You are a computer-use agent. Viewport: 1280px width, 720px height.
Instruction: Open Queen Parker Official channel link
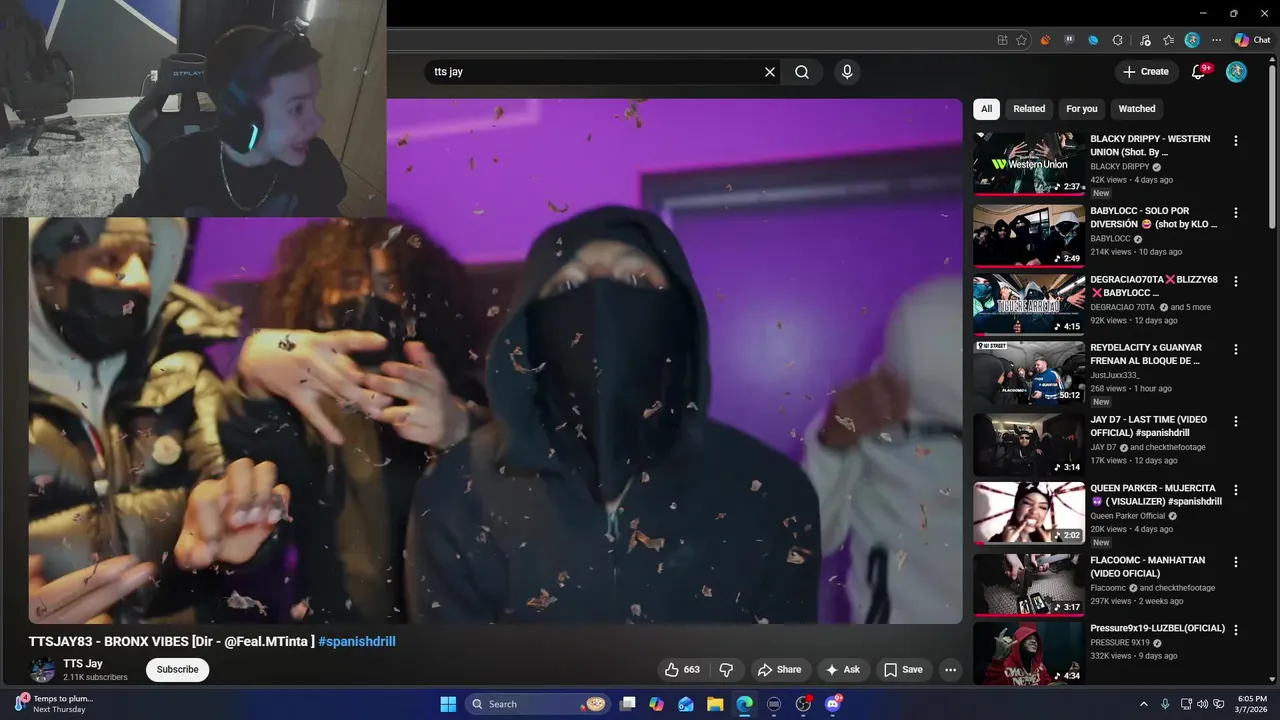pyautogui.click(x=1128, y=516)
